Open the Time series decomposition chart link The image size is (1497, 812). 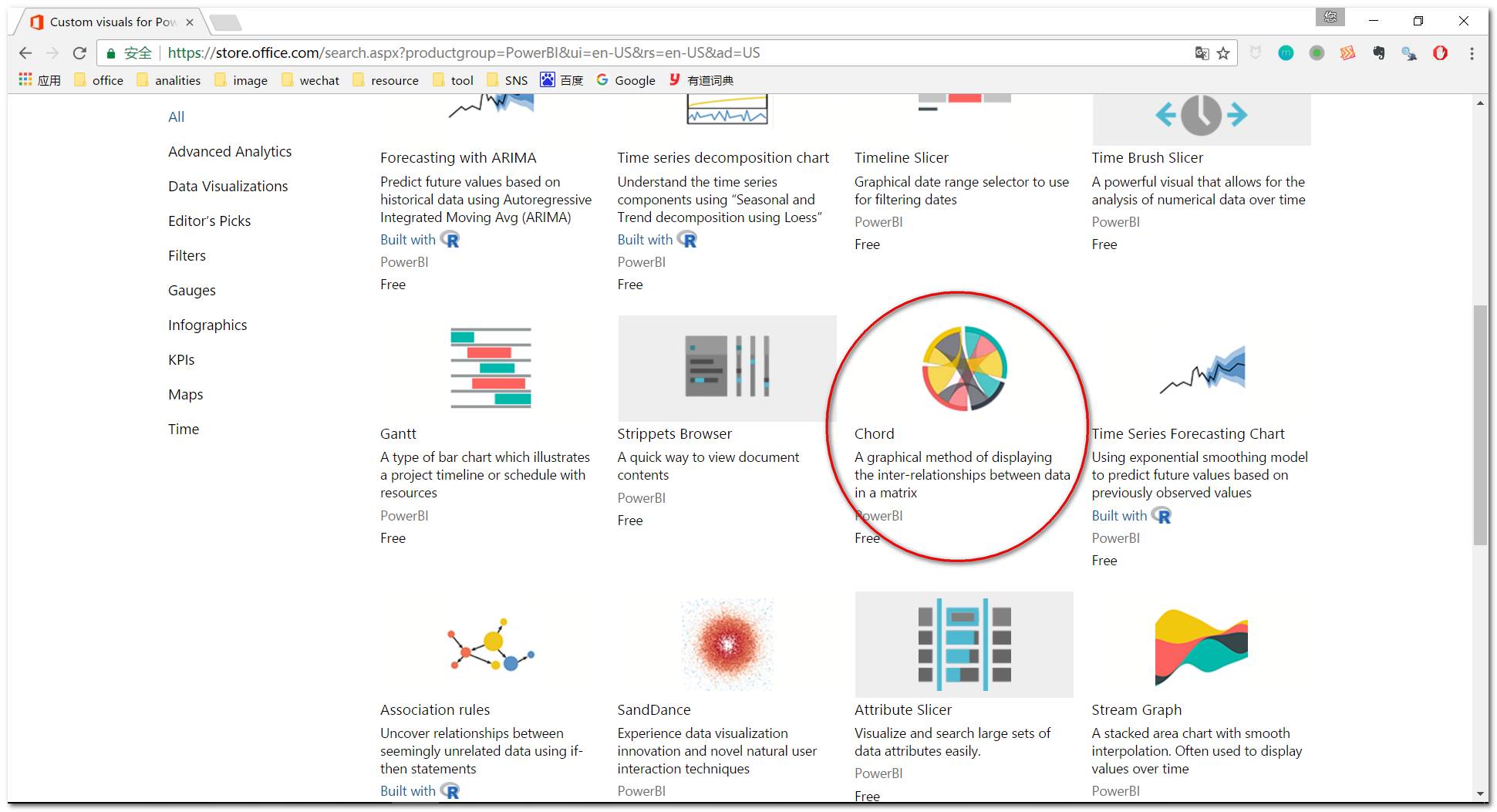[723, 158]
